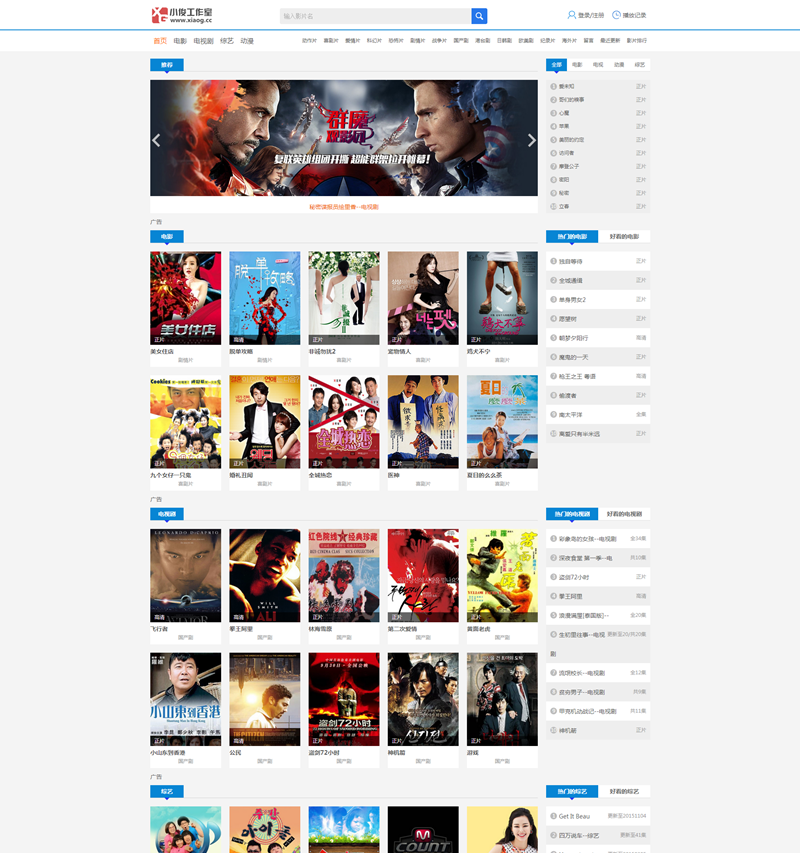Viewport: 800px width, 853px height.
Task: Click the user login/register icon
Action: (x=572, y=15)
